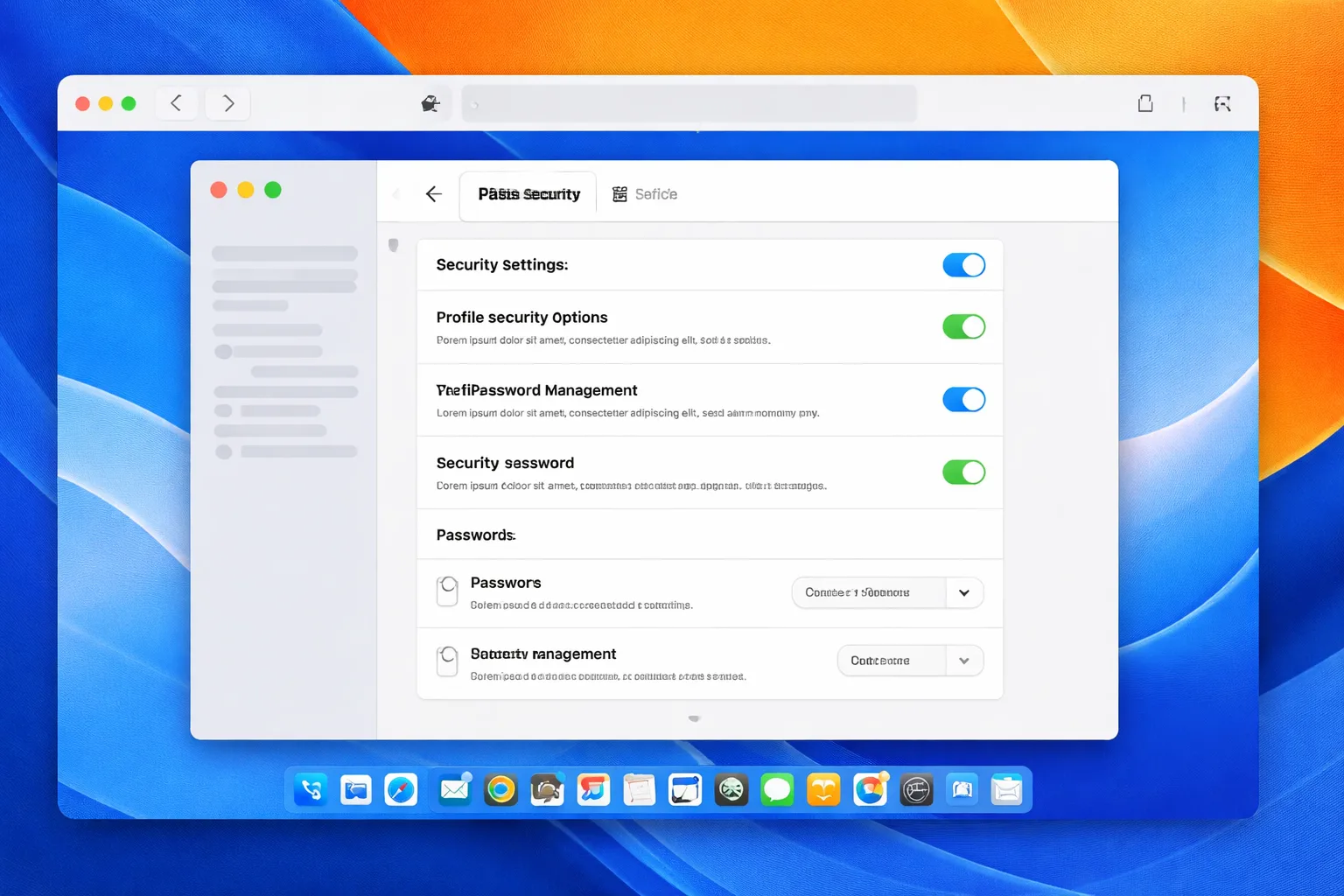
Task: Launch Safari compass icon in the dock
Action: pyautogui.click(x=401, y=790)
